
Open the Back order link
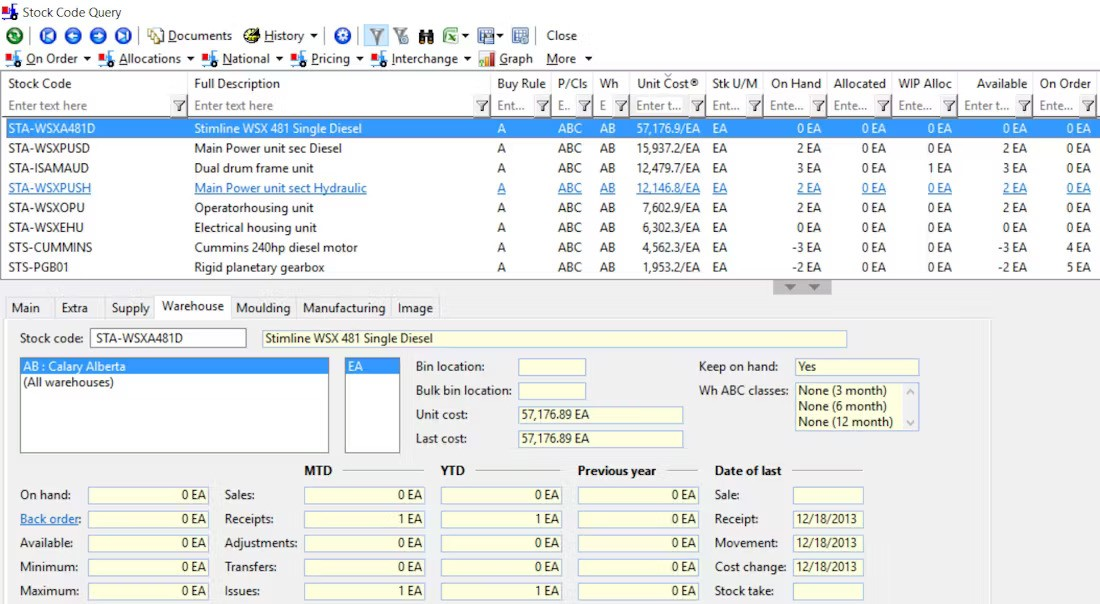(x=49, y=519)
